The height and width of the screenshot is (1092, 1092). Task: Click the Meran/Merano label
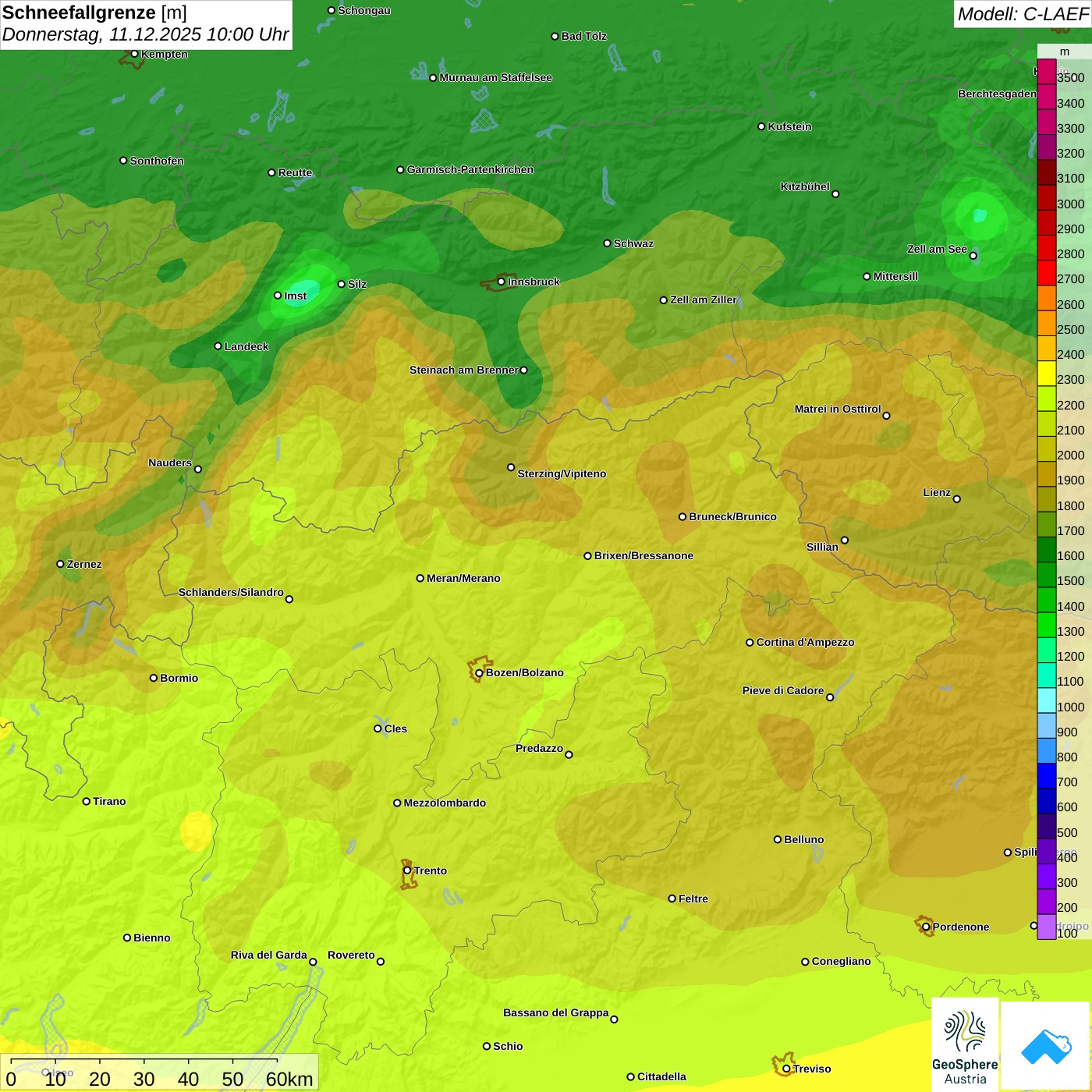tap(463, 578)
